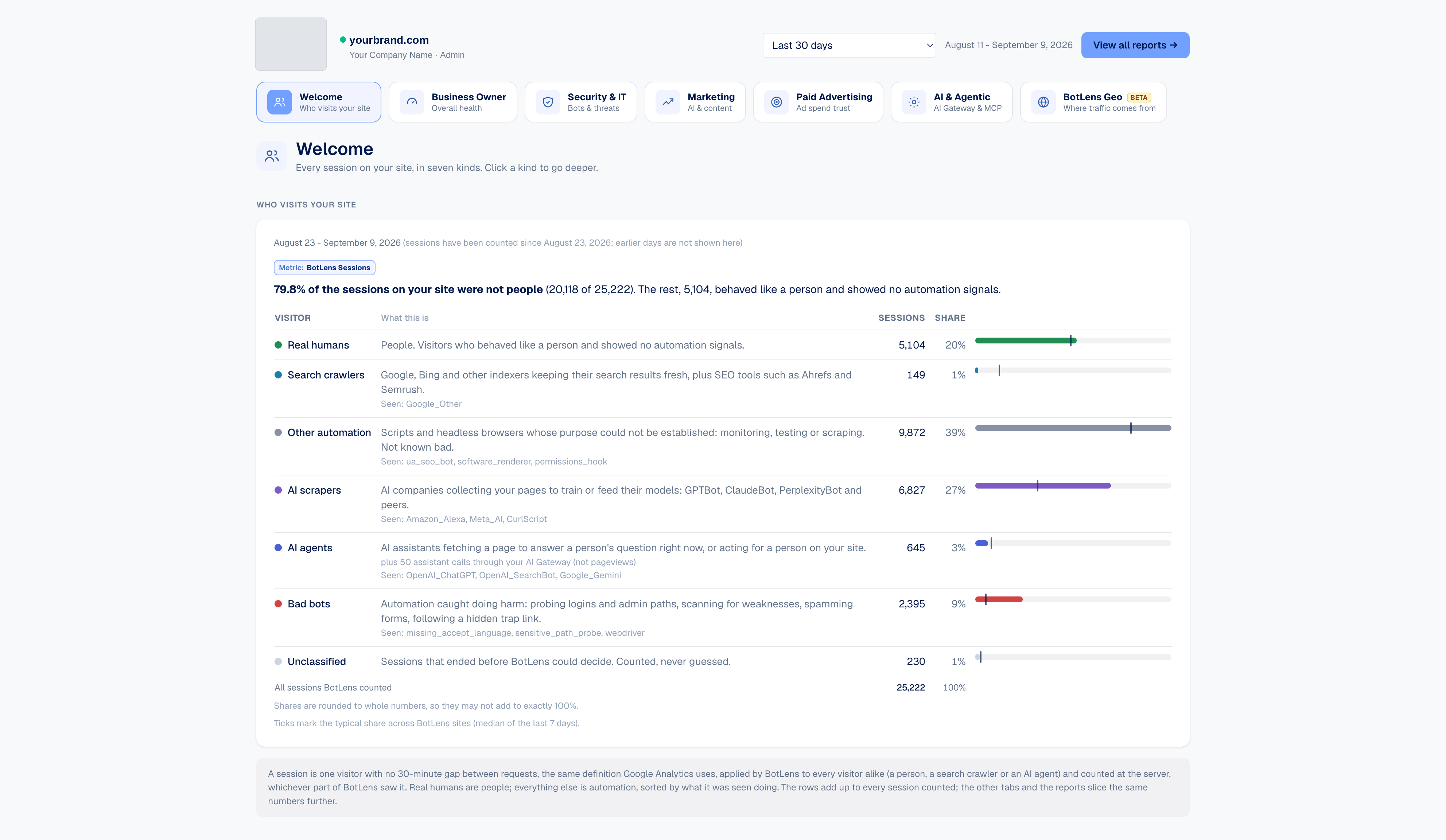Switch to the Business Owner tab

[453, 102]
